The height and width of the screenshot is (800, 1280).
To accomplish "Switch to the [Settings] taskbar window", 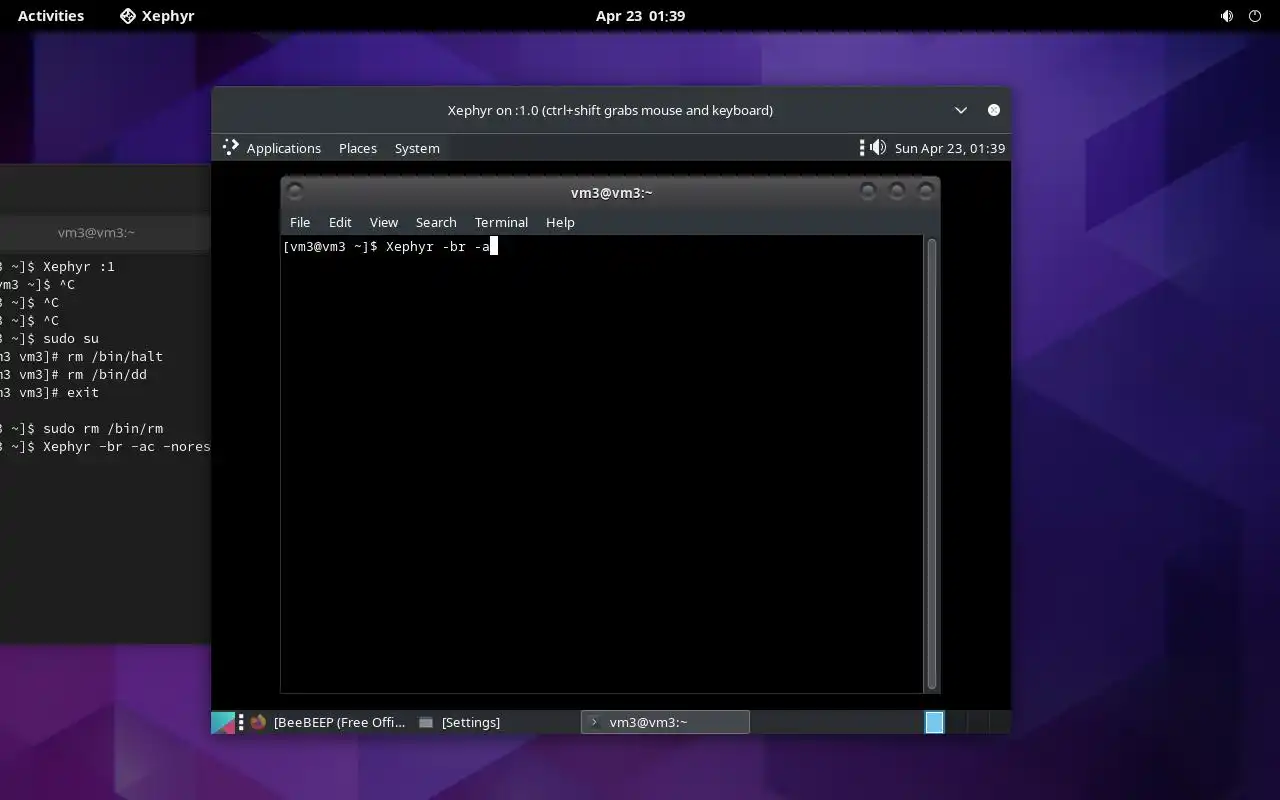I will (460, 722).
